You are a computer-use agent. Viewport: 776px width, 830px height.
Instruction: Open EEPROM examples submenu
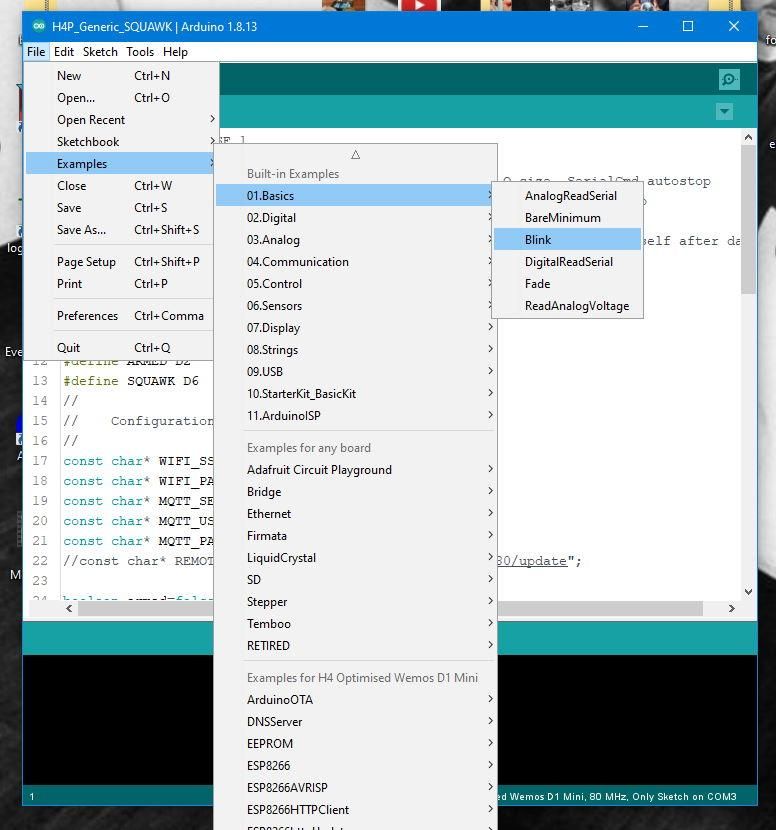355,744
